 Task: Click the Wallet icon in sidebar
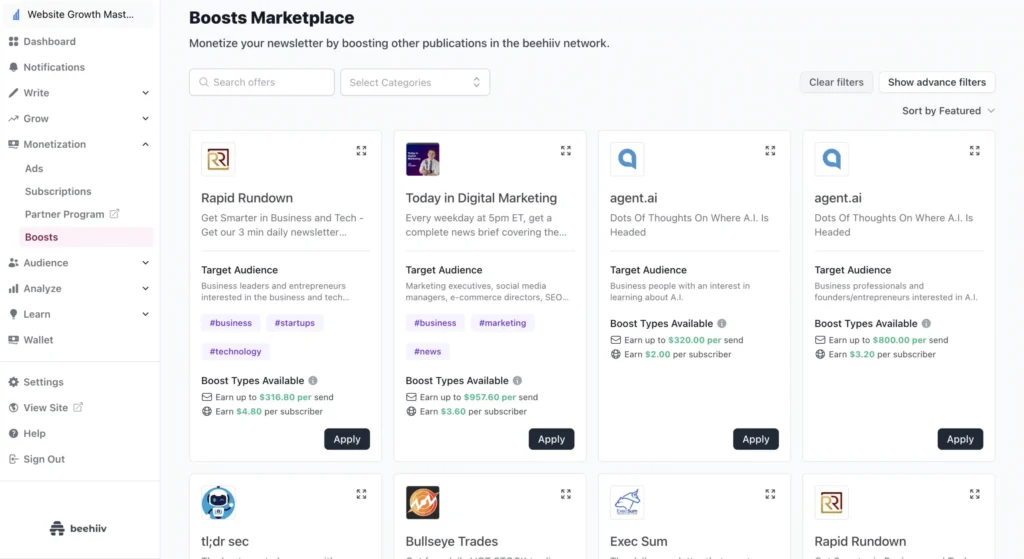[13, 340]
